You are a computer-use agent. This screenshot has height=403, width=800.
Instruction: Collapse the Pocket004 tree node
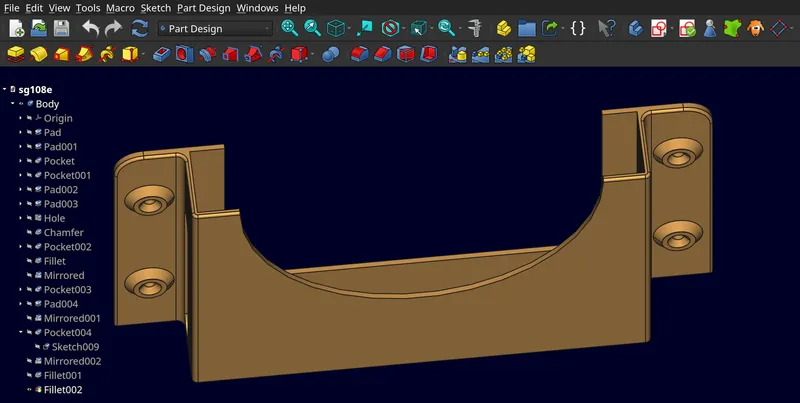click(x=20, y=333)
